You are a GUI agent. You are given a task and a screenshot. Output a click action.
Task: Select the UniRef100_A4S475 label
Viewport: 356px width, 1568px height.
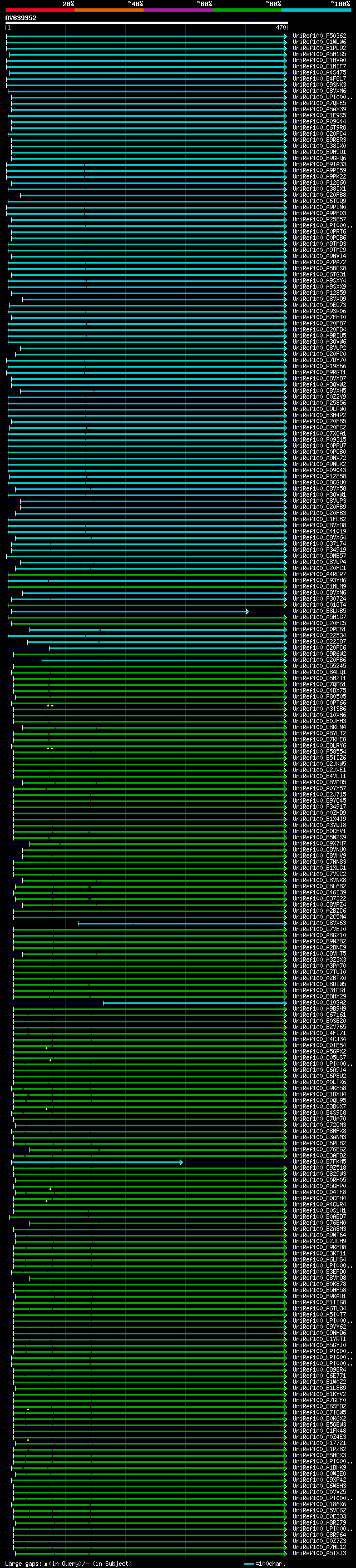(319, 72)
